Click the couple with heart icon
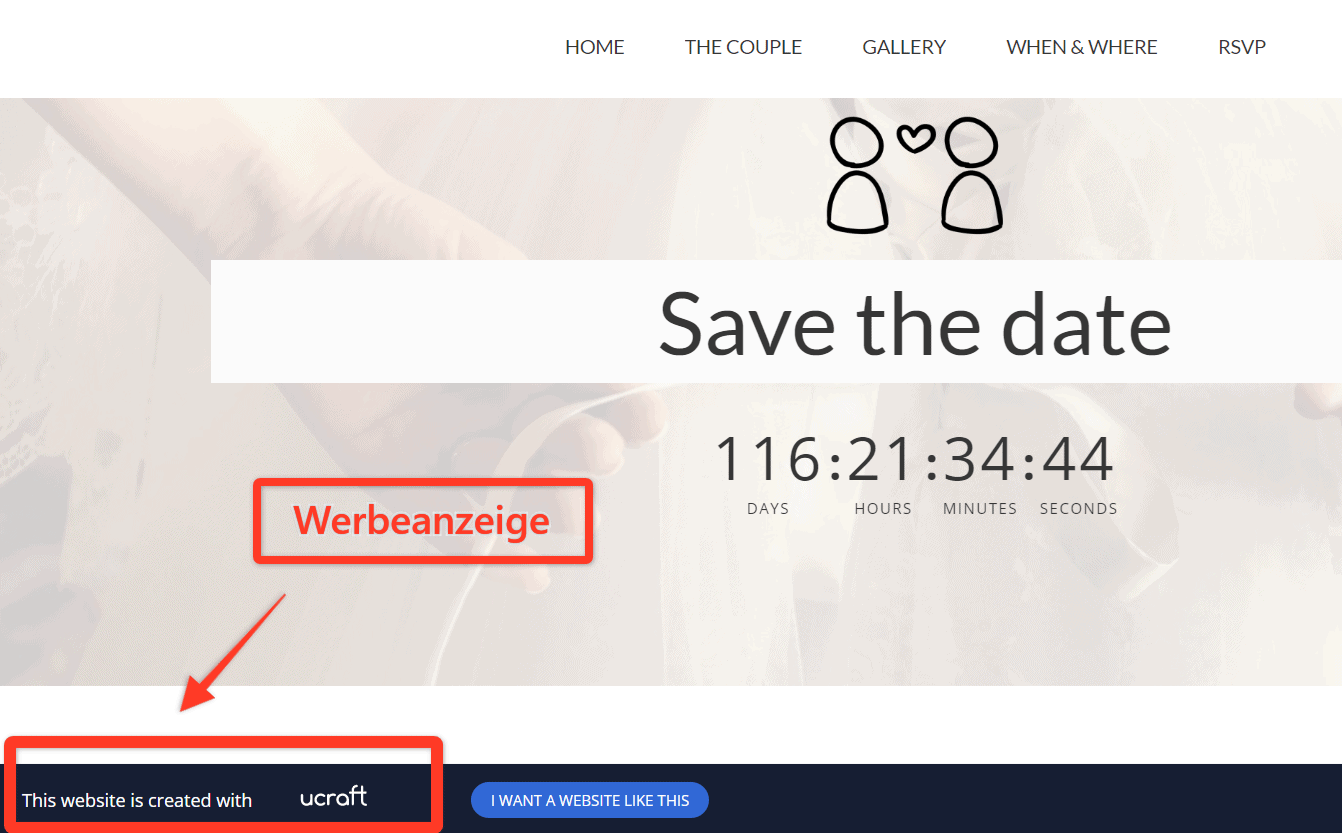1342x833 pixels. click(x=914, y=175)
